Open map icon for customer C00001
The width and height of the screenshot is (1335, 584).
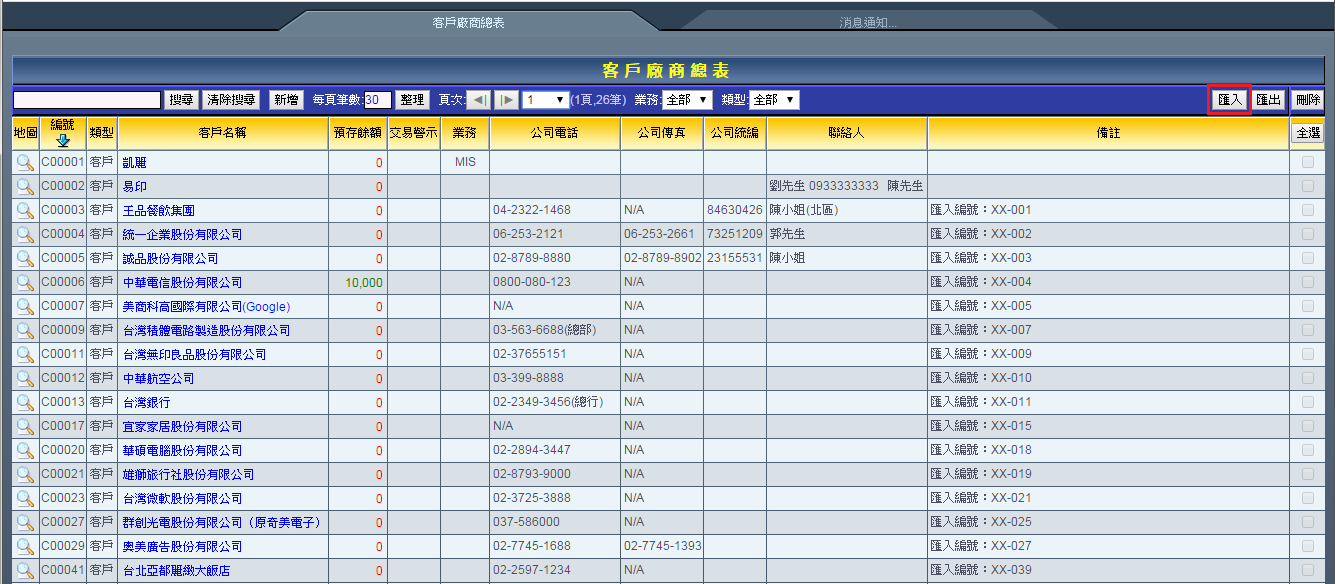click(x=25, y=162)
